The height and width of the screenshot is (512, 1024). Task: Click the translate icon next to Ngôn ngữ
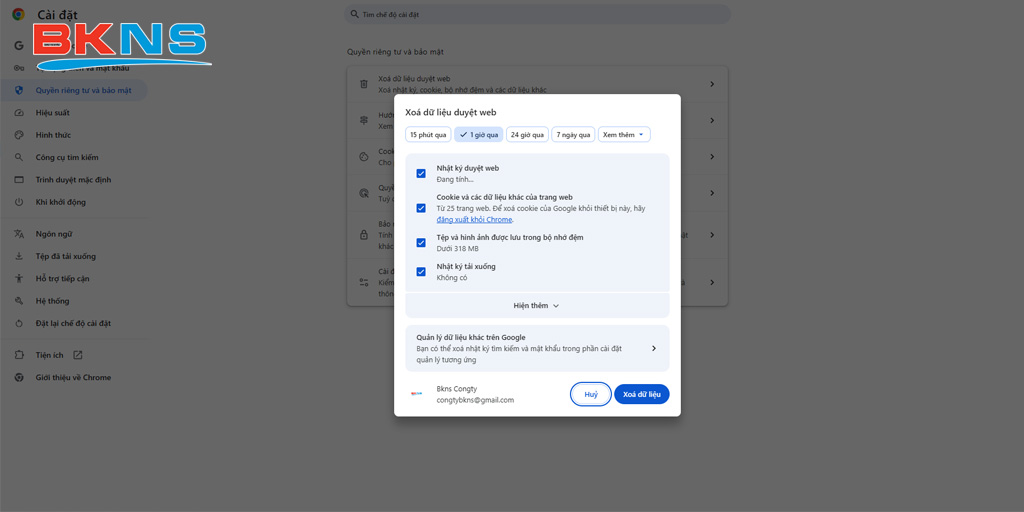tap(19, 234)
